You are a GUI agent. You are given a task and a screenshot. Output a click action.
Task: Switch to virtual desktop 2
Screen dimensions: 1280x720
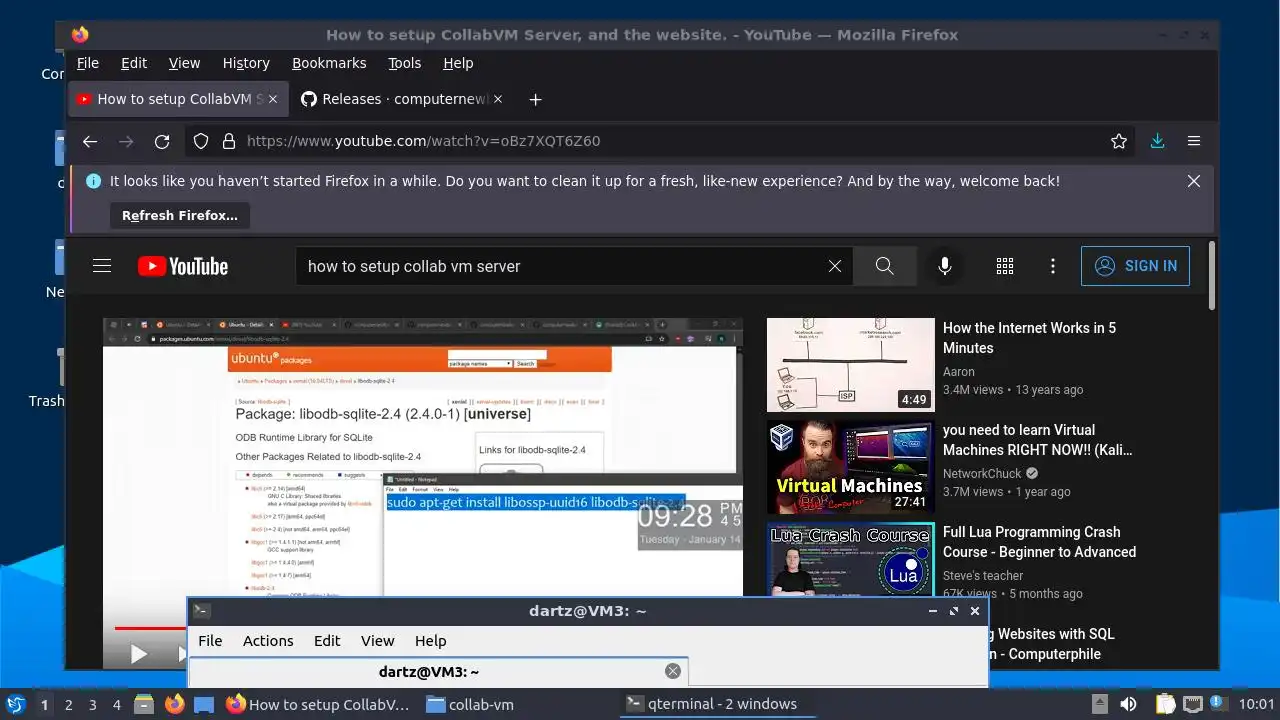point(68,704)
